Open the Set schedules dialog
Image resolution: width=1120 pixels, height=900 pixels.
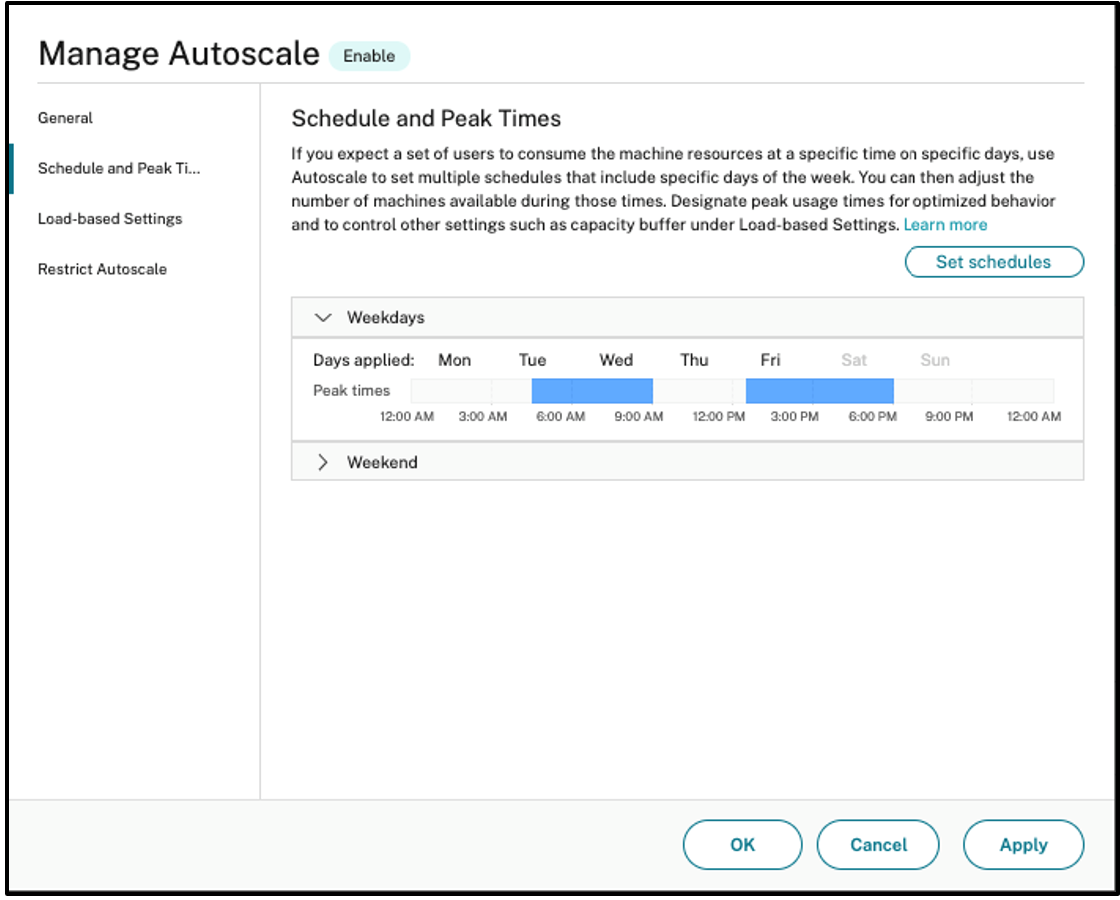point(995,261)
